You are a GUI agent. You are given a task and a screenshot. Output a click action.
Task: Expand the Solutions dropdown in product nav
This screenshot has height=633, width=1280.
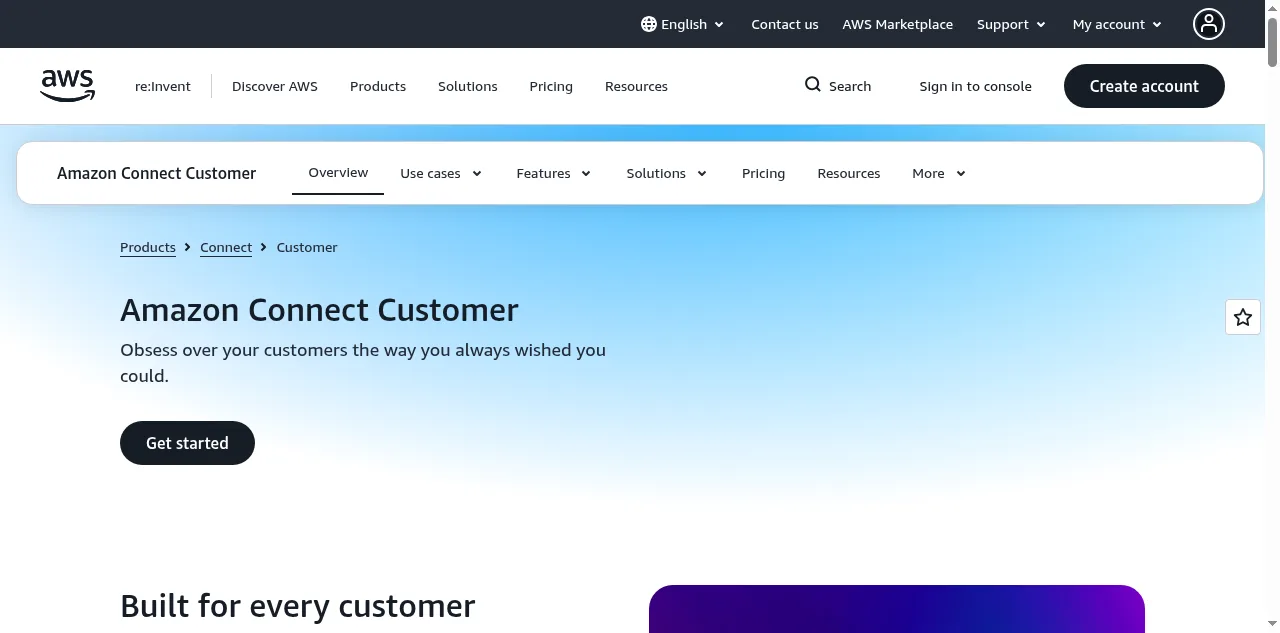tap(667, 173)
